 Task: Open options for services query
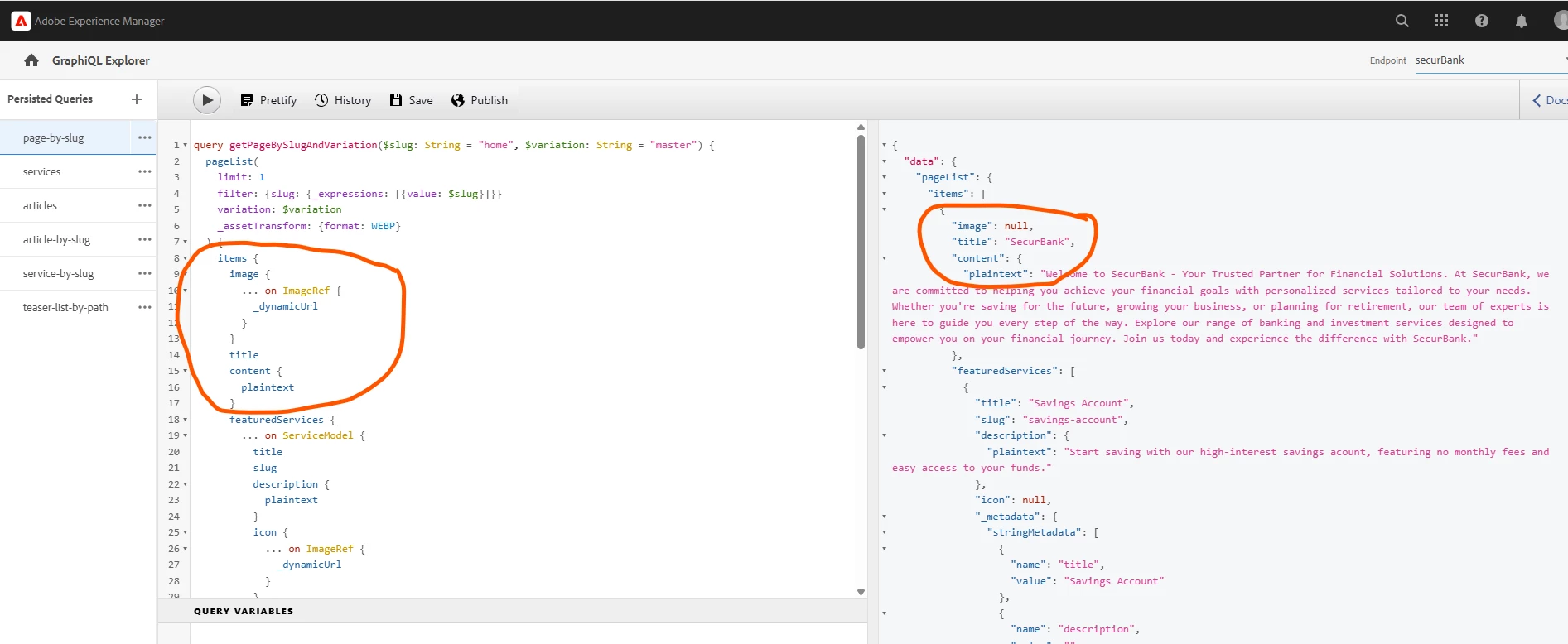[145, 171]
